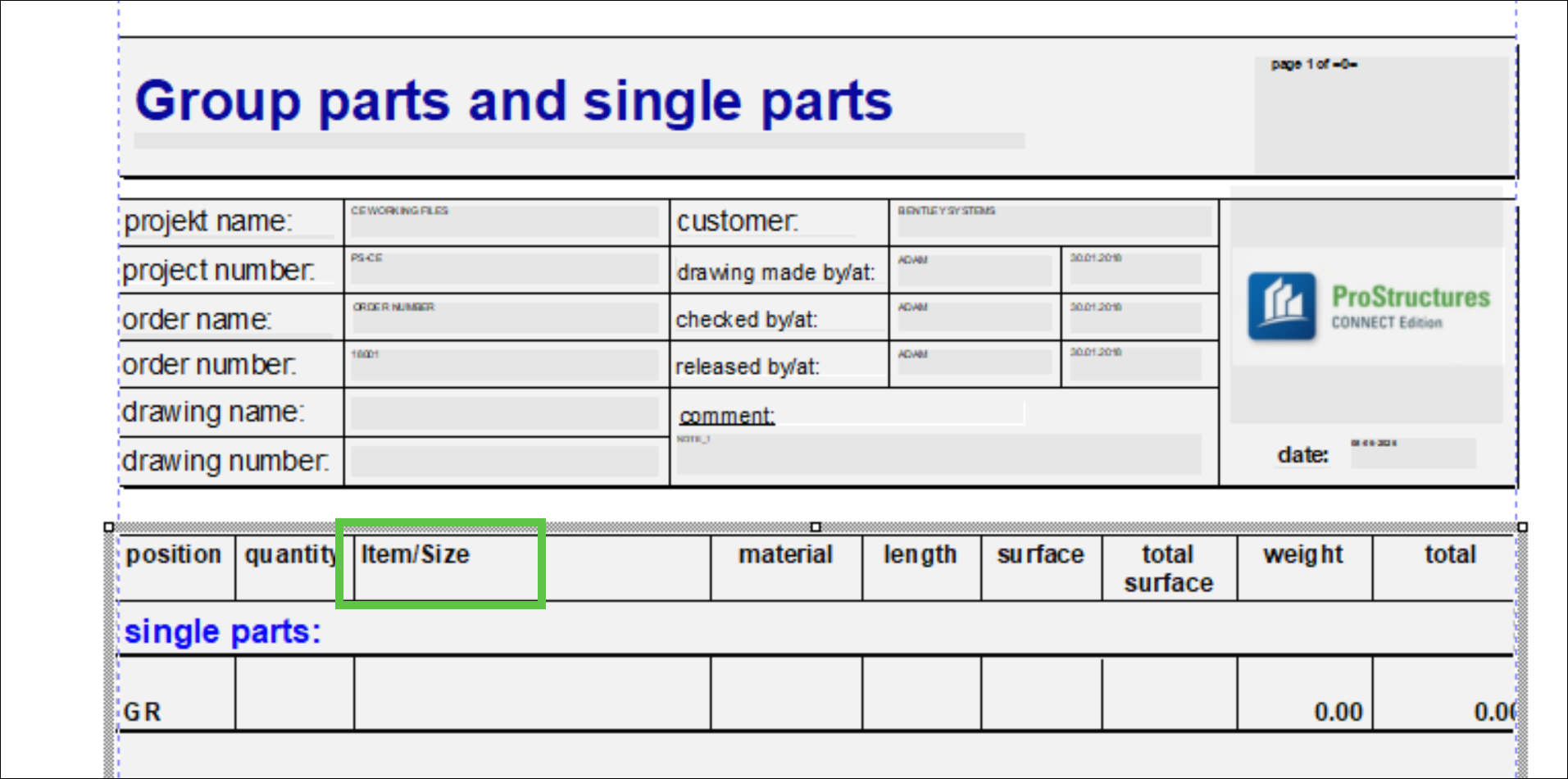Image resolution: width=1568 pixels, height=779 pixels.
Task: Select the "surface" column header
Action: coord(1041,555)
